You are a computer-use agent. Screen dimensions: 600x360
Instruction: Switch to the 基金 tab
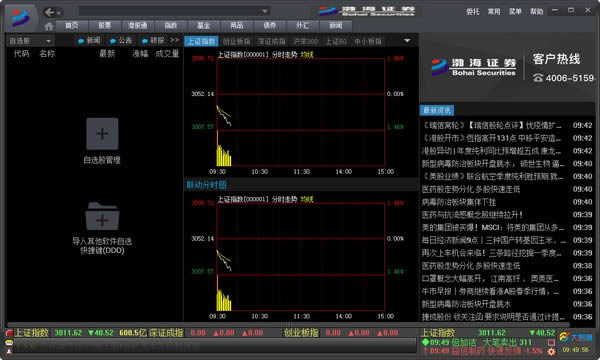(204, 26)
